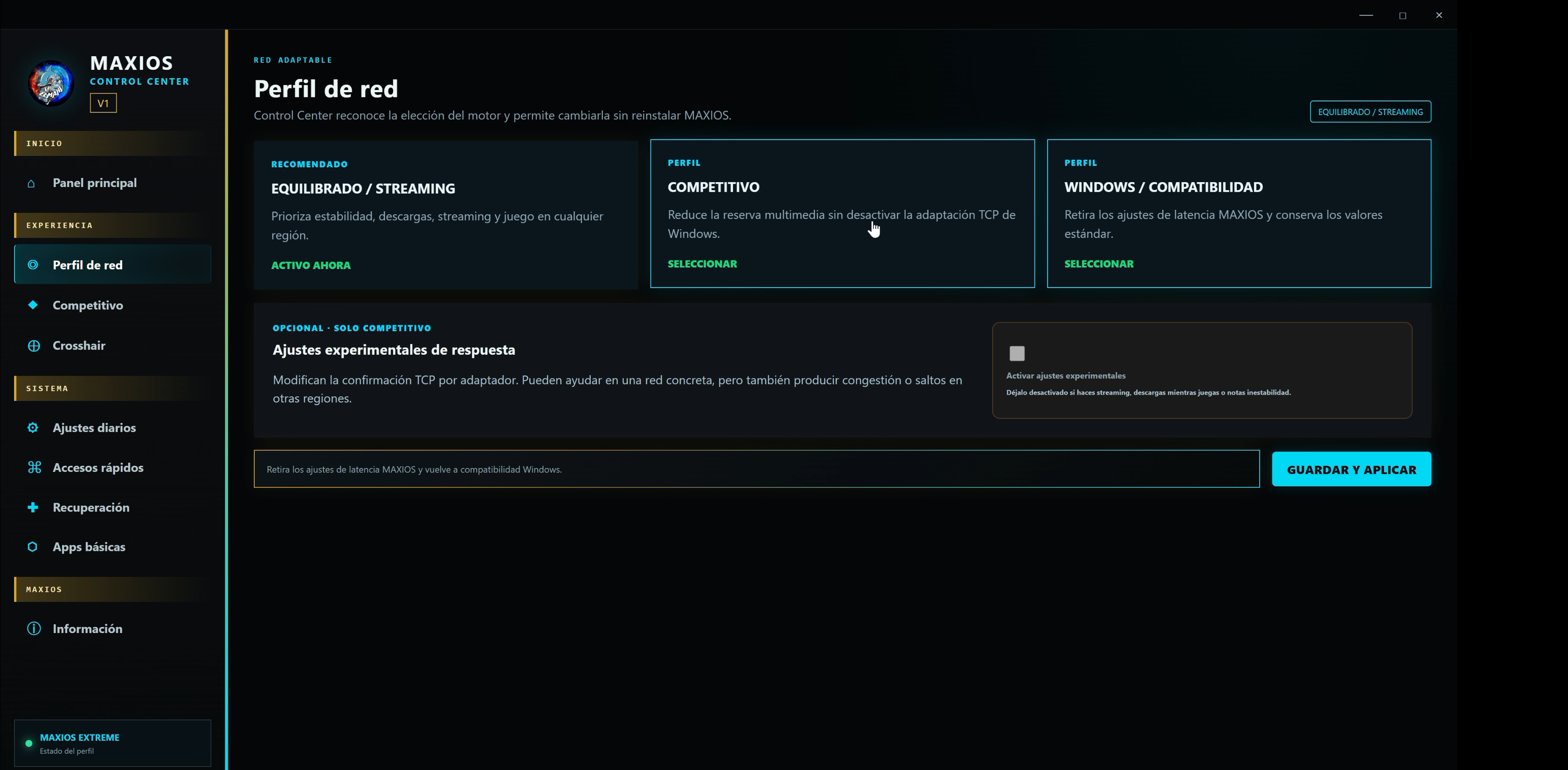Viewport: 1568px width, 770px height.
Task: Click the status message field about compatibilidad Windows
Action: [757, 469]
